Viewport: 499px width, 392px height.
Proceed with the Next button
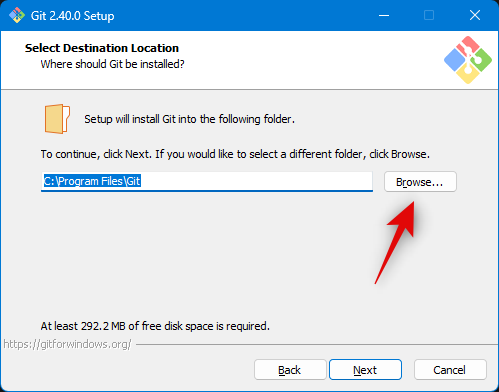click(x=365, y=370)
